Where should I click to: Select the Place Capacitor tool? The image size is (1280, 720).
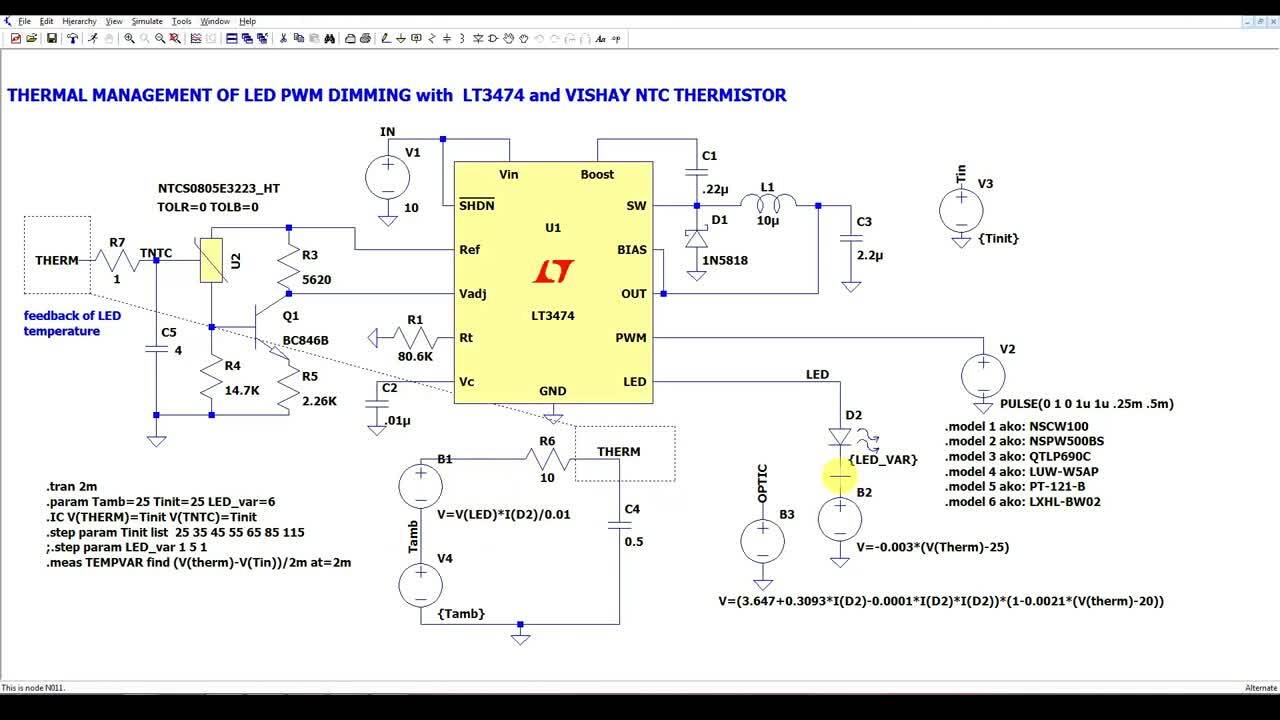click(447, 39)
